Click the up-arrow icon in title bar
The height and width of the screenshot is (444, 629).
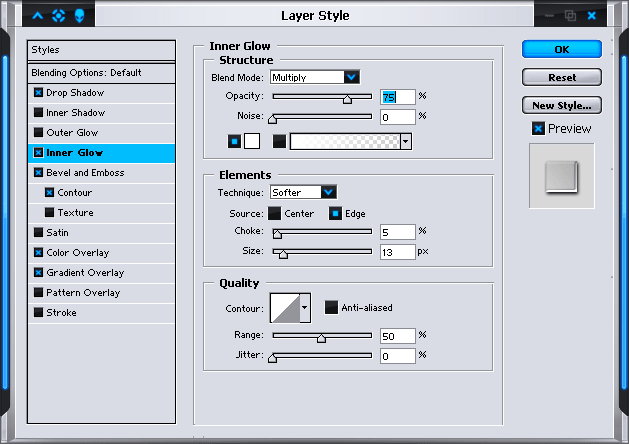click(x=38, y=16)
